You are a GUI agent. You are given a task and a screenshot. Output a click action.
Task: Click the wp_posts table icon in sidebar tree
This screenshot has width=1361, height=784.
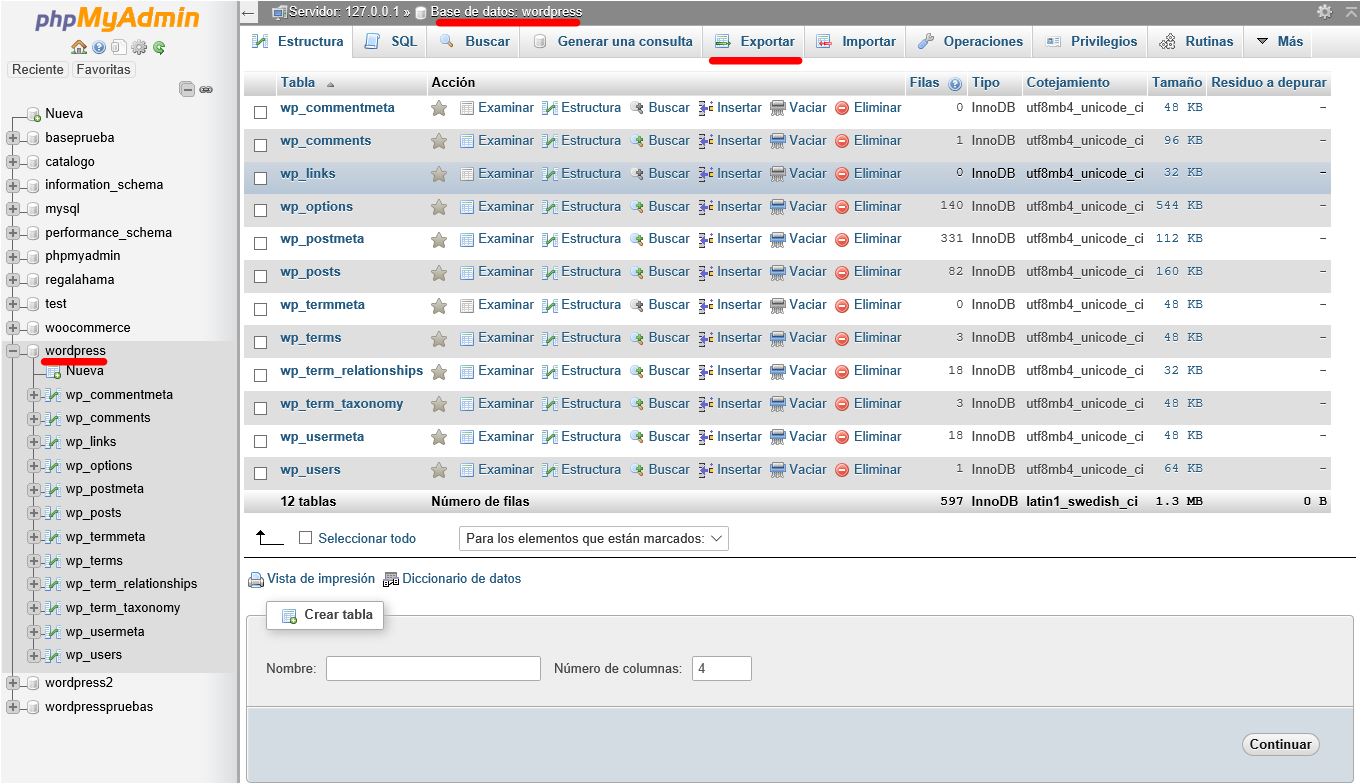tap(54, 513)
